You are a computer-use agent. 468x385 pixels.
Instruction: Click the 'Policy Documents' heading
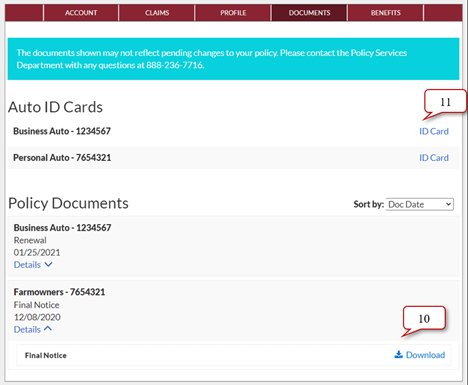click(x=68, y=203)
